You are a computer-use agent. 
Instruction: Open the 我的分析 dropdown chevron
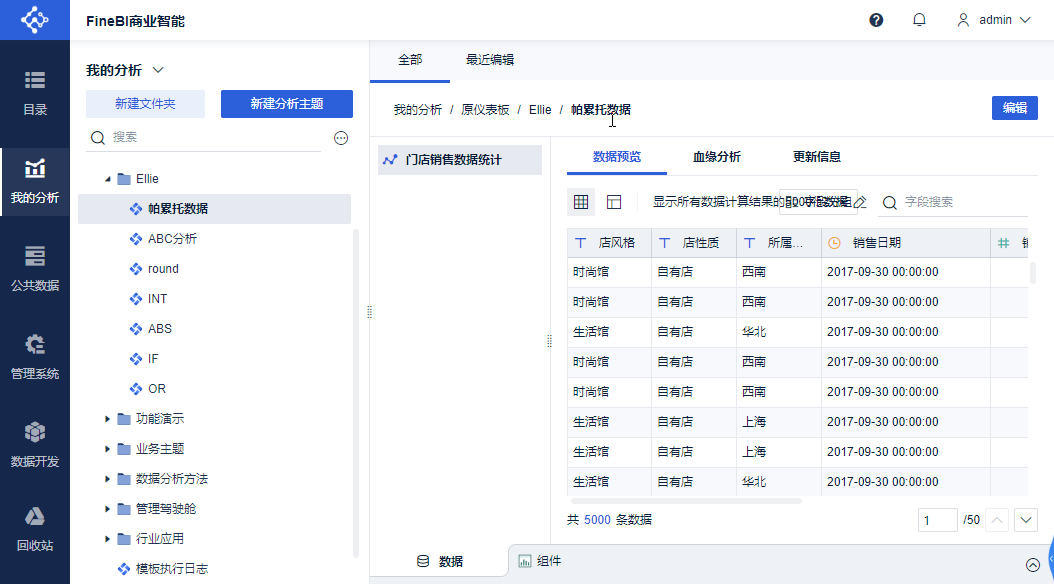coord(158,70)
